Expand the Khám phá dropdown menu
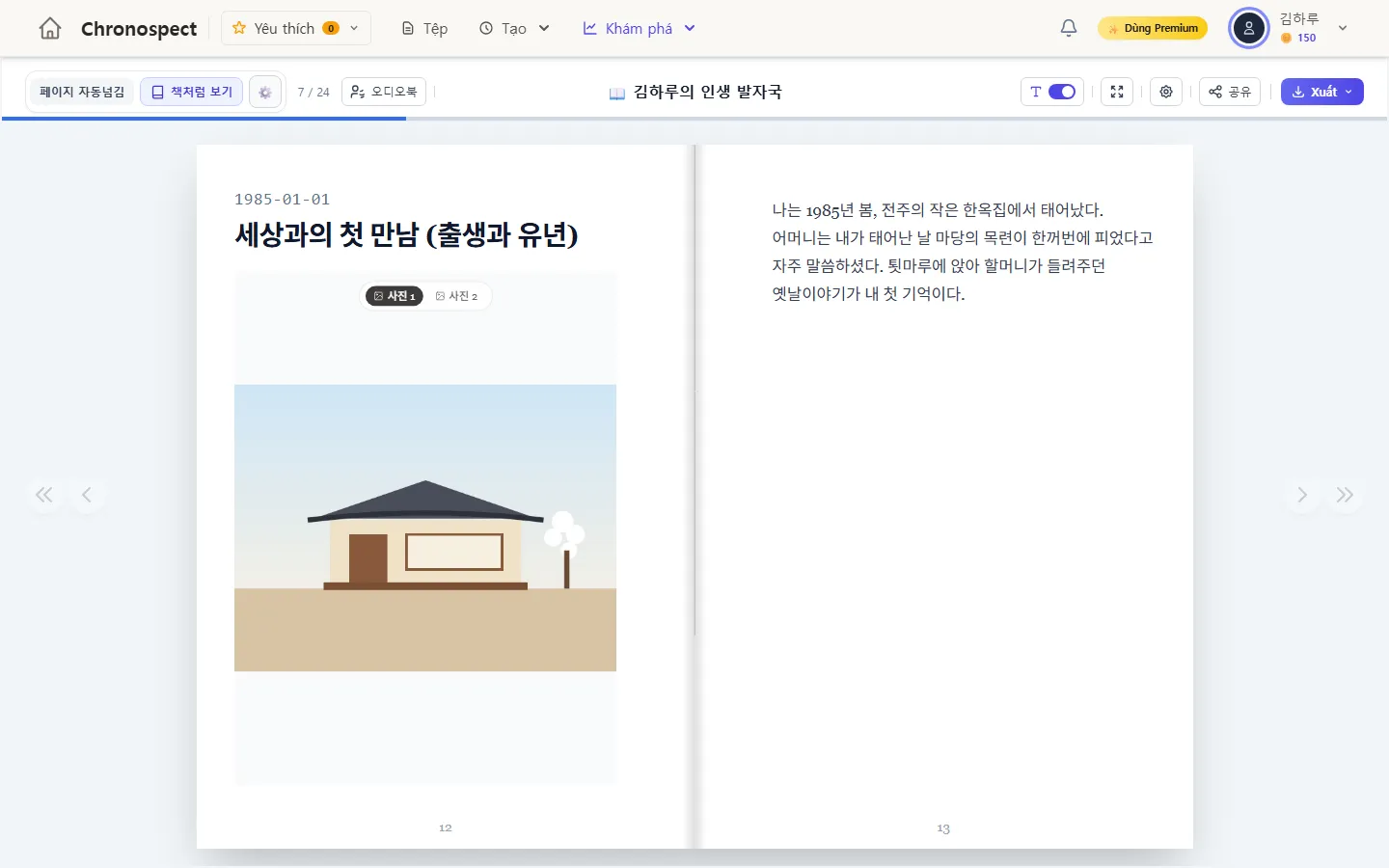 coord(639,28)
